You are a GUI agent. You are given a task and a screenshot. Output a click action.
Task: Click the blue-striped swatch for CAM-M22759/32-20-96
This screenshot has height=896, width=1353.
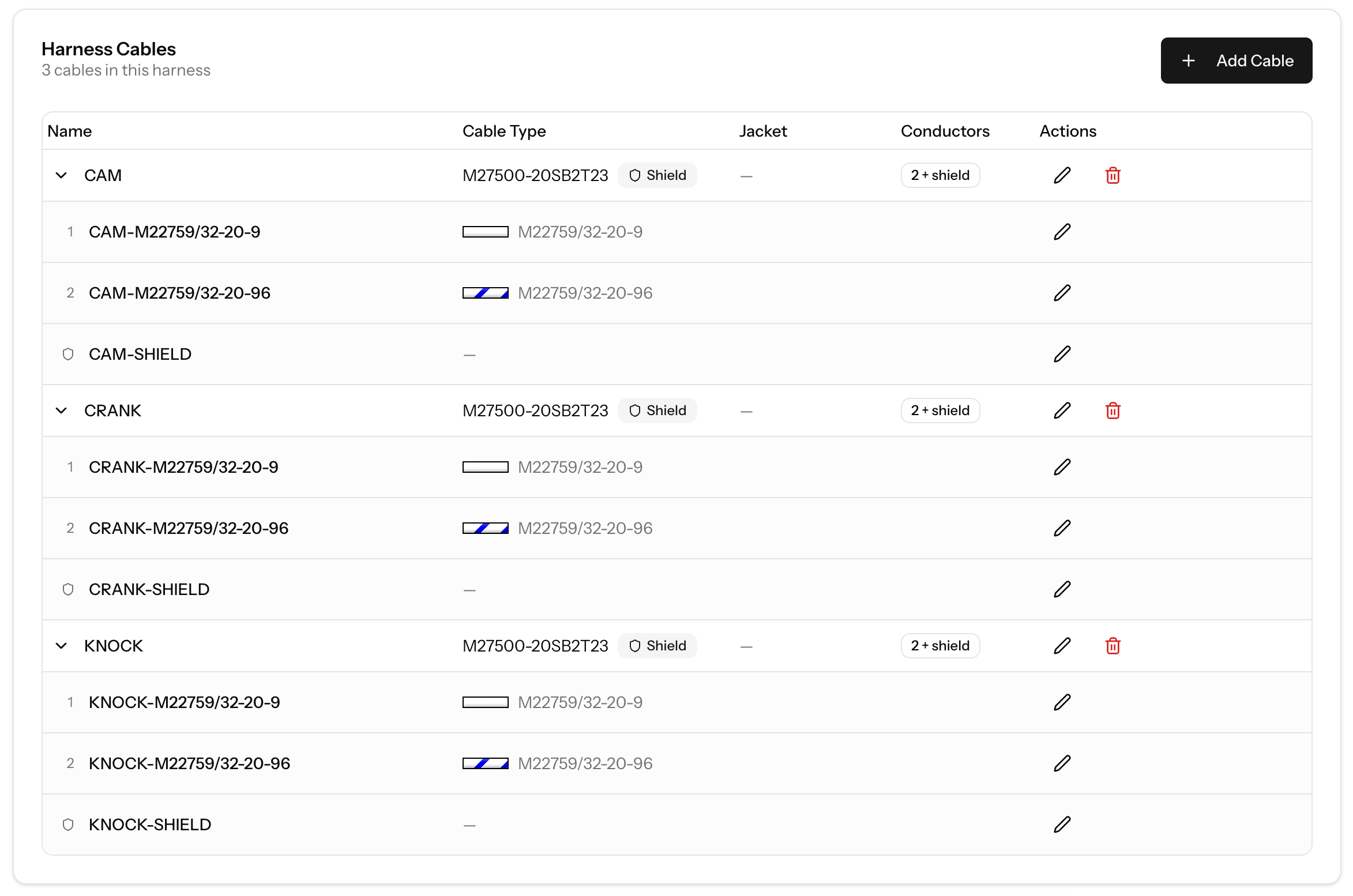click(486, 293)
